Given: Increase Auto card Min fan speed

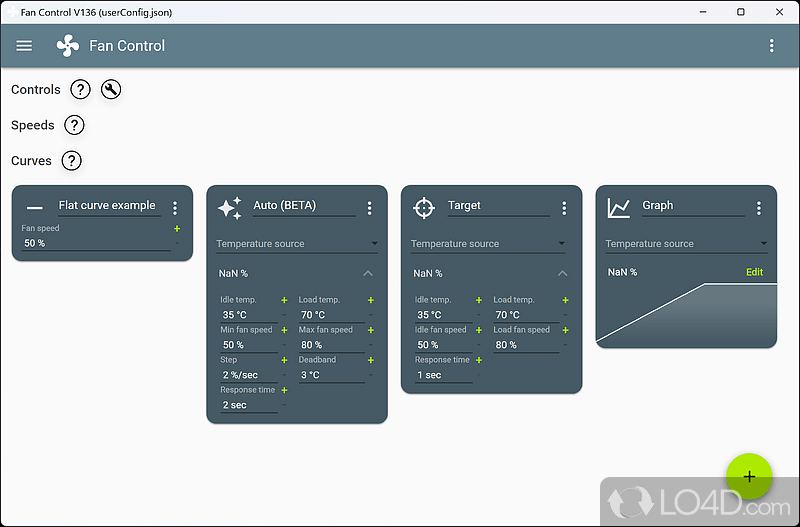Looking at the screenshot, I should click(284, 330).
